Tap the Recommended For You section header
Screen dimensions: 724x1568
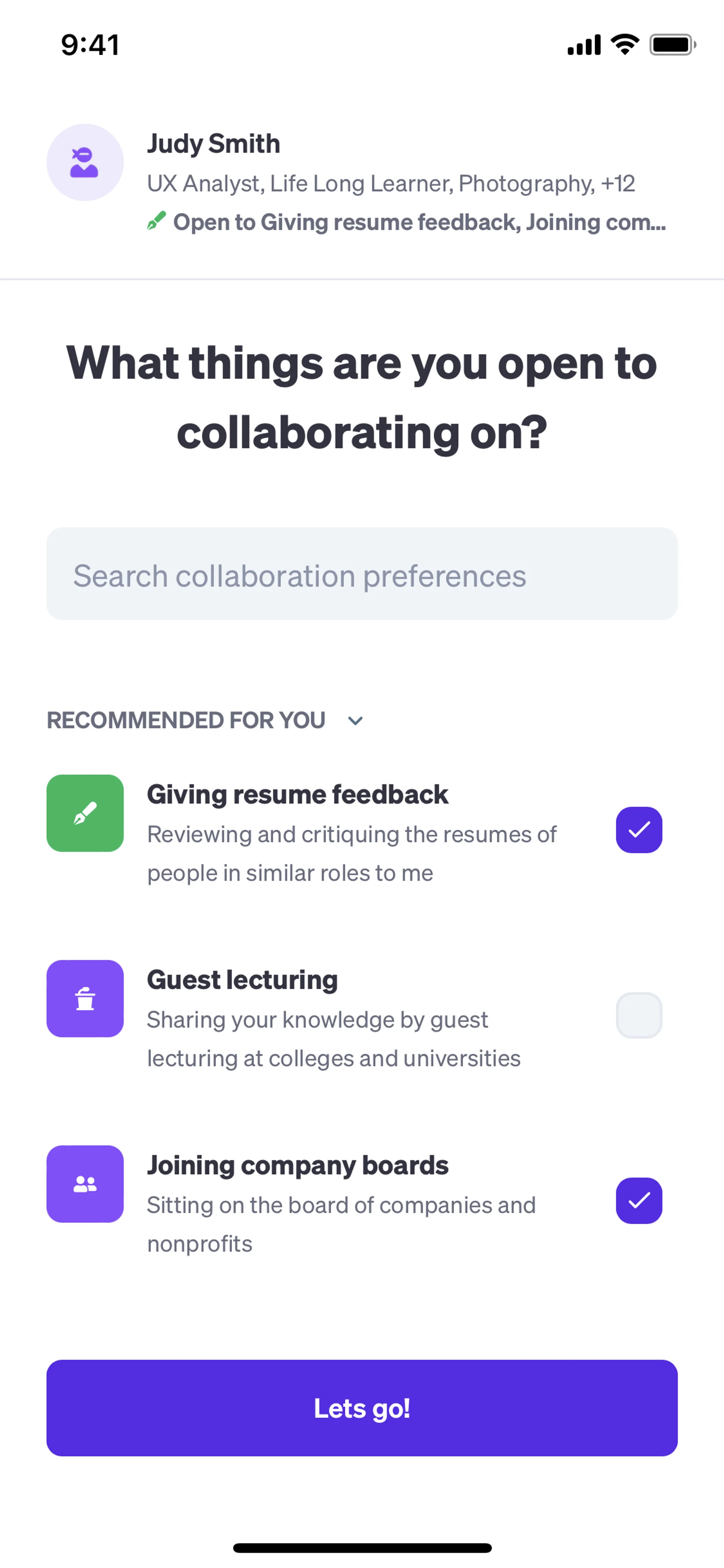186,720
